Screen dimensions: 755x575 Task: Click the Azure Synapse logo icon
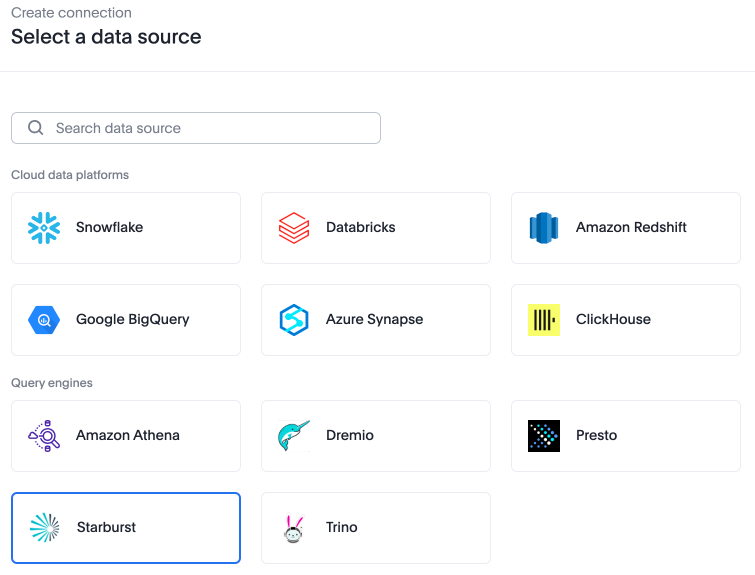294,320
